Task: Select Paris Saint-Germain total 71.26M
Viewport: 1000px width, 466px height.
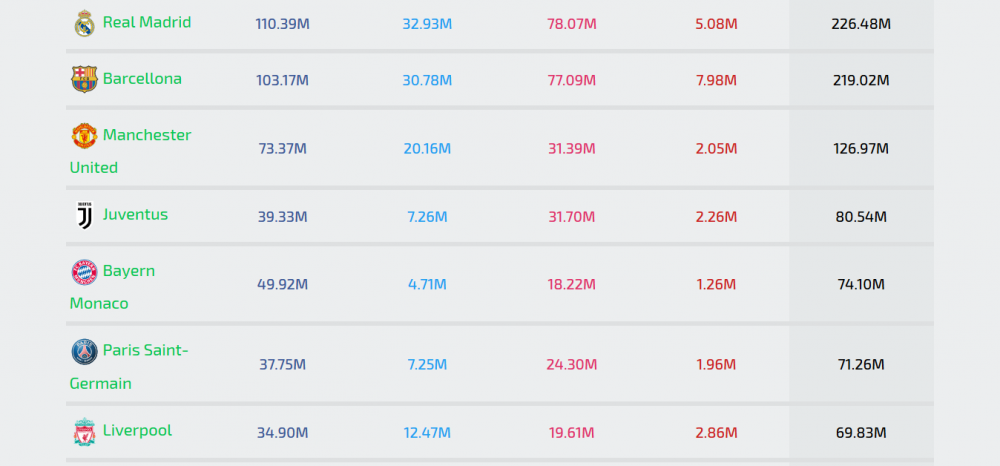Action: pyautogui.click(x=861, y=365)
